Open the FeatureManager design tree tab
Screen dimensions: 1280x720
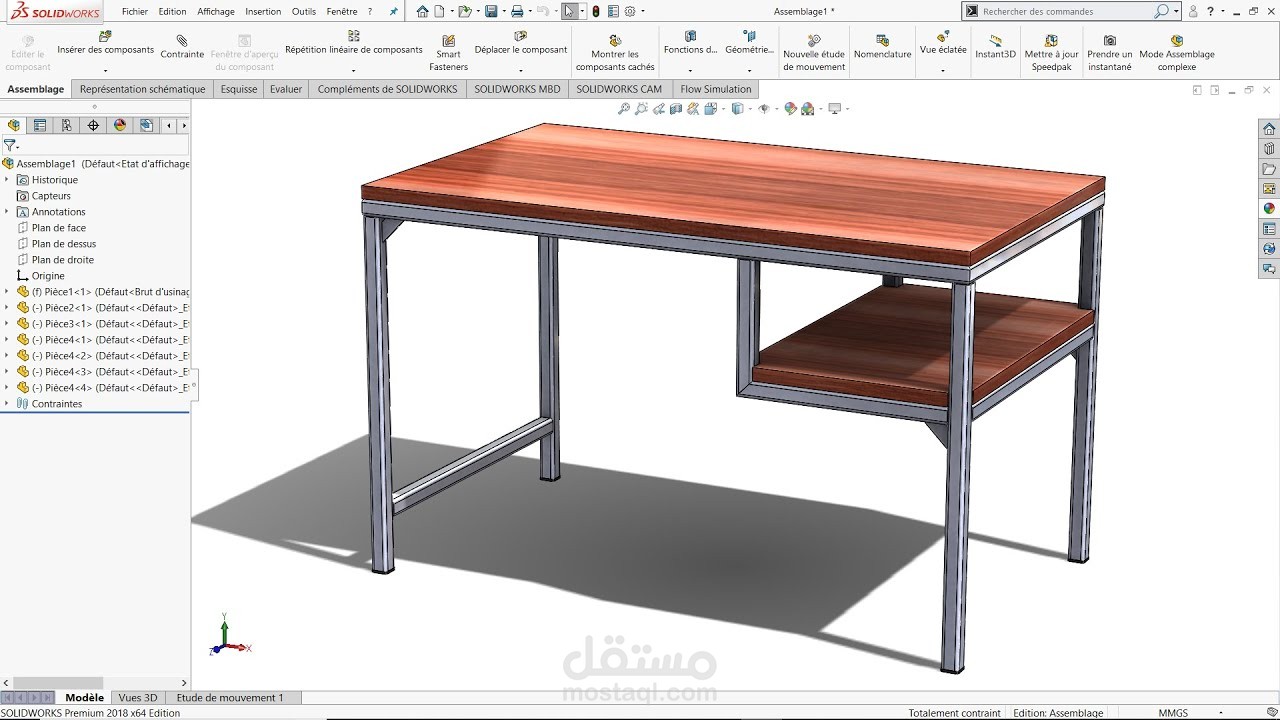click(13, 125)
